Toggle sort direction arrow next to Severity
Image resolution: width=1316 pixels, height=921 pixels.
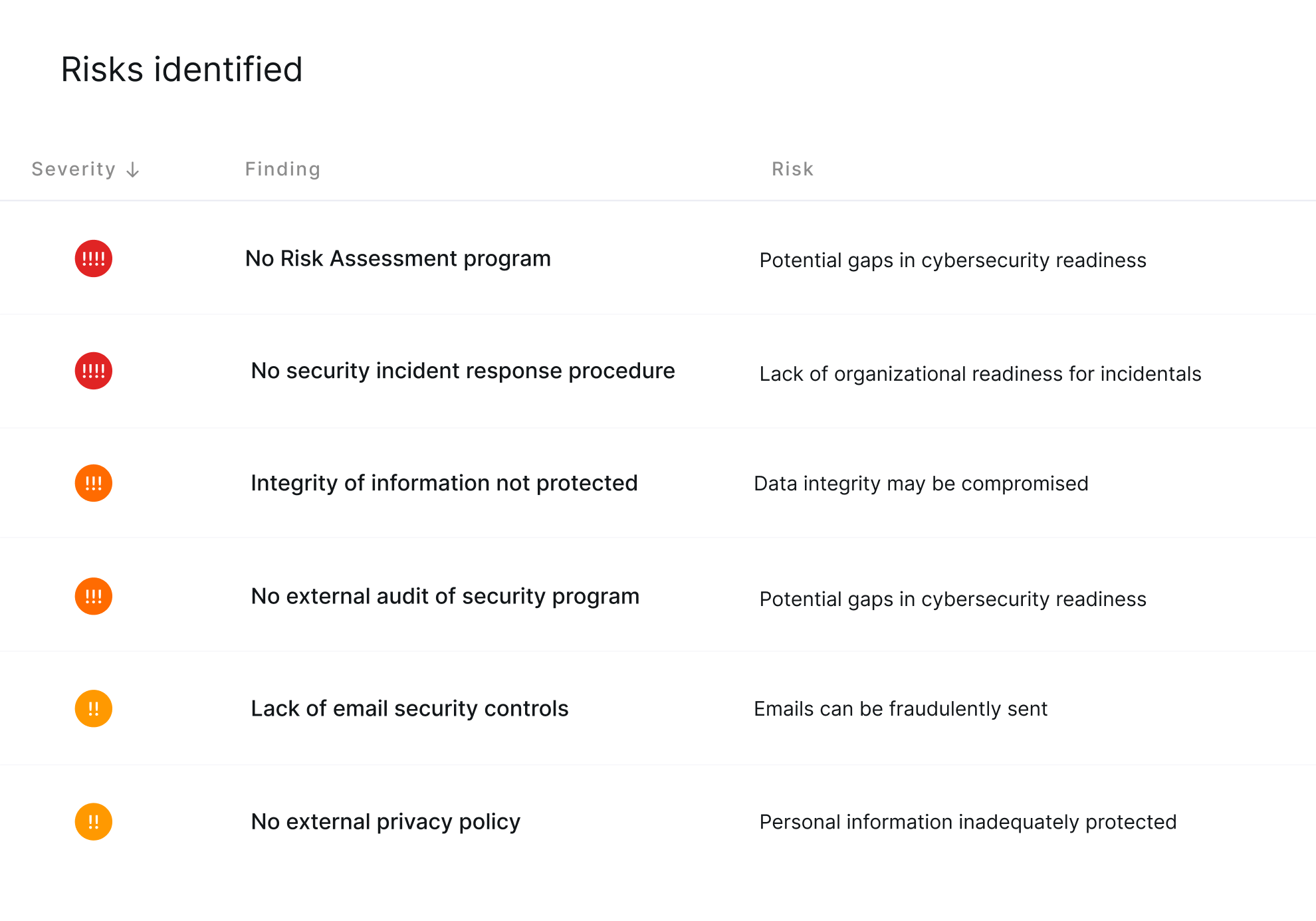click(133, 170)
